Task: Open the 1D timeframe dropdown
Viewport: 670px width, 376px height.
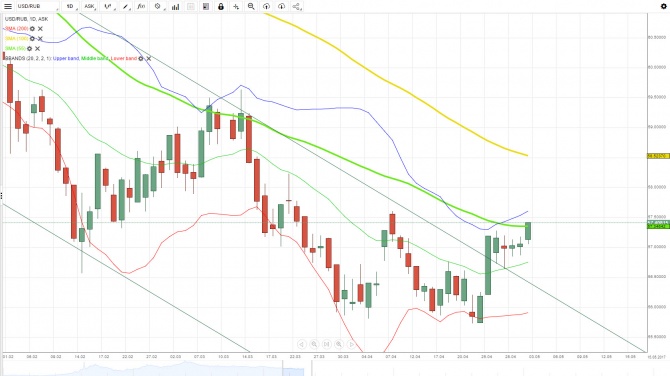Action: [71, 6]
